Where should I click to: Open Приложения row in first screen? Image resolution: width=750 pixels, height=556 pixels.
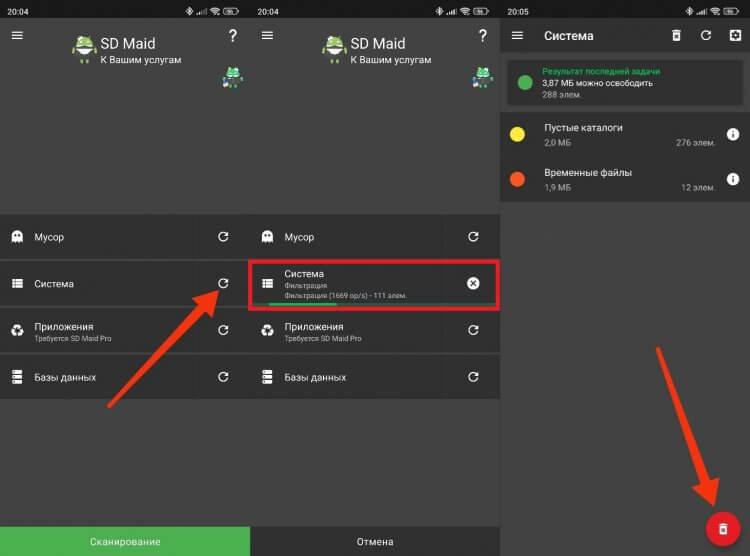(x=125, y=330)
